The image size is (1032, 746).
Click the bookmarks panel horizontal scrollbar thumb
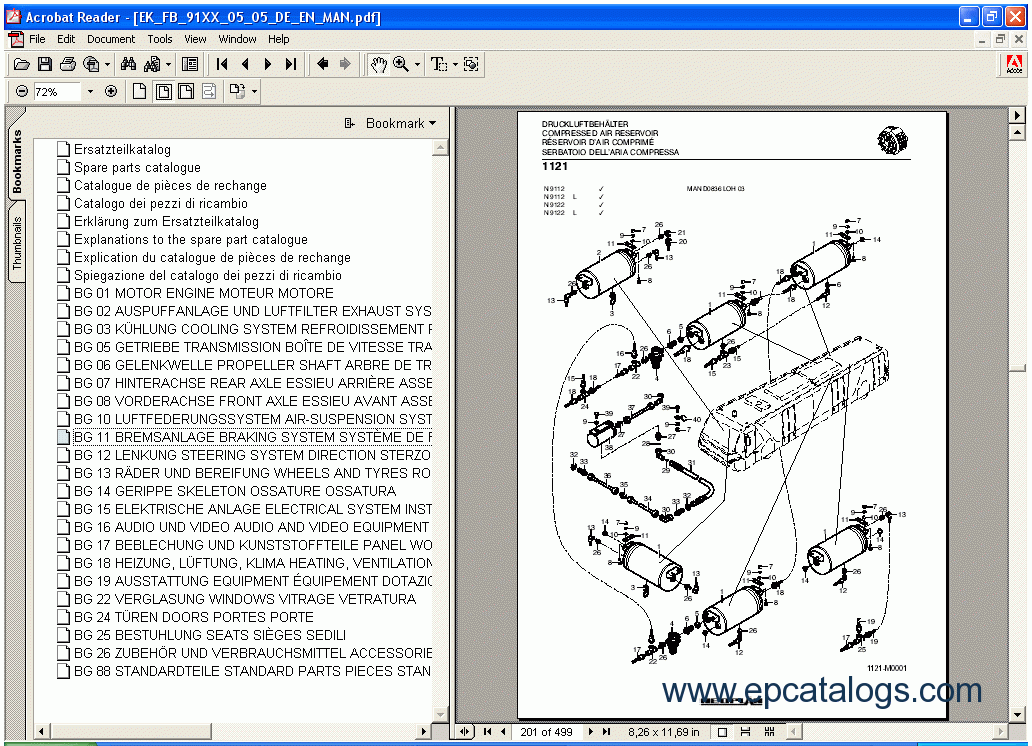(x=131, y=731)
